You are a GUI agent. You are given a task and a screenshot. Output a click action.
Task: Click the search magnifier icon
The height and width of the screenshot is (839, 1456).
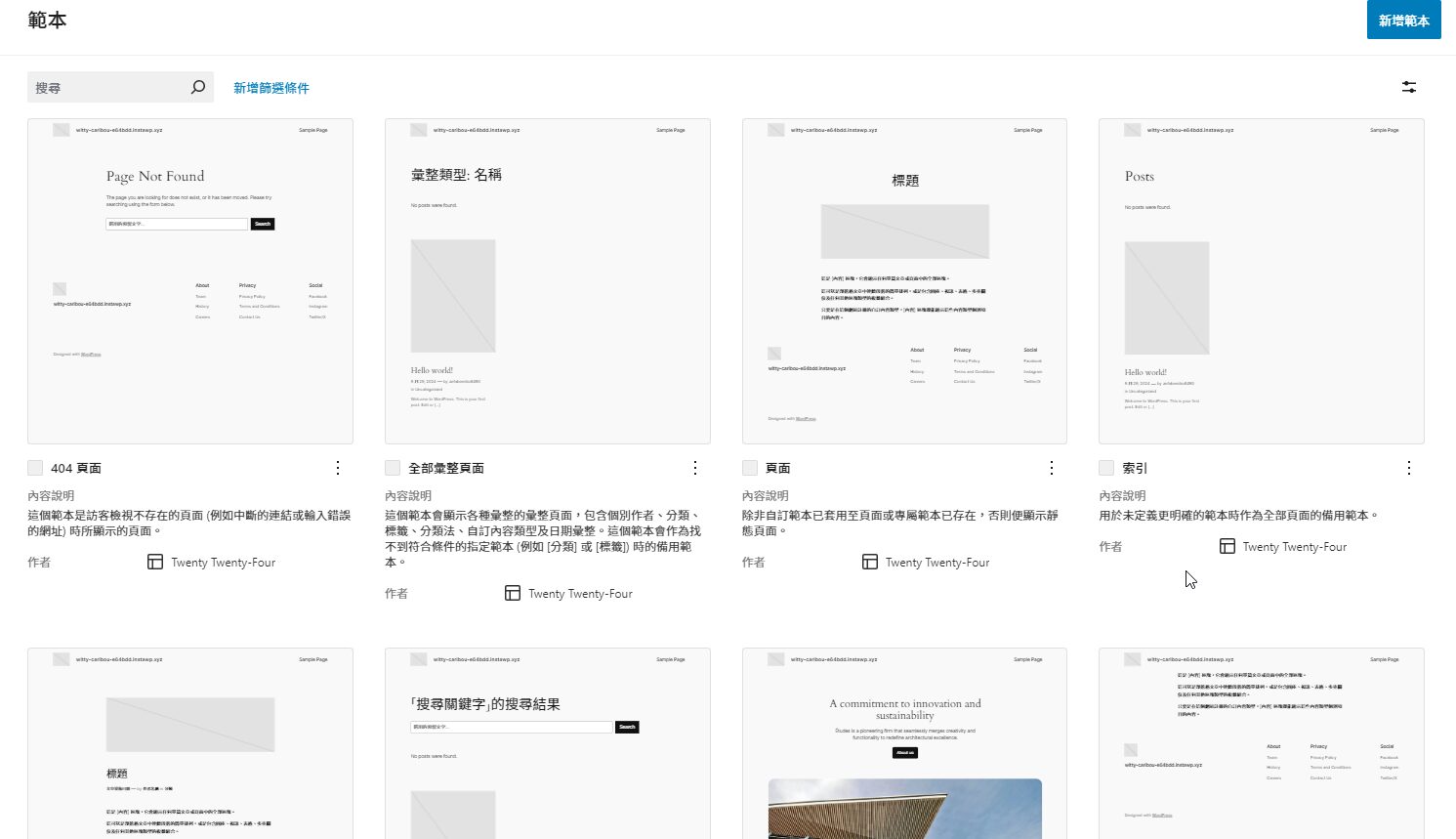pos(197,87)
